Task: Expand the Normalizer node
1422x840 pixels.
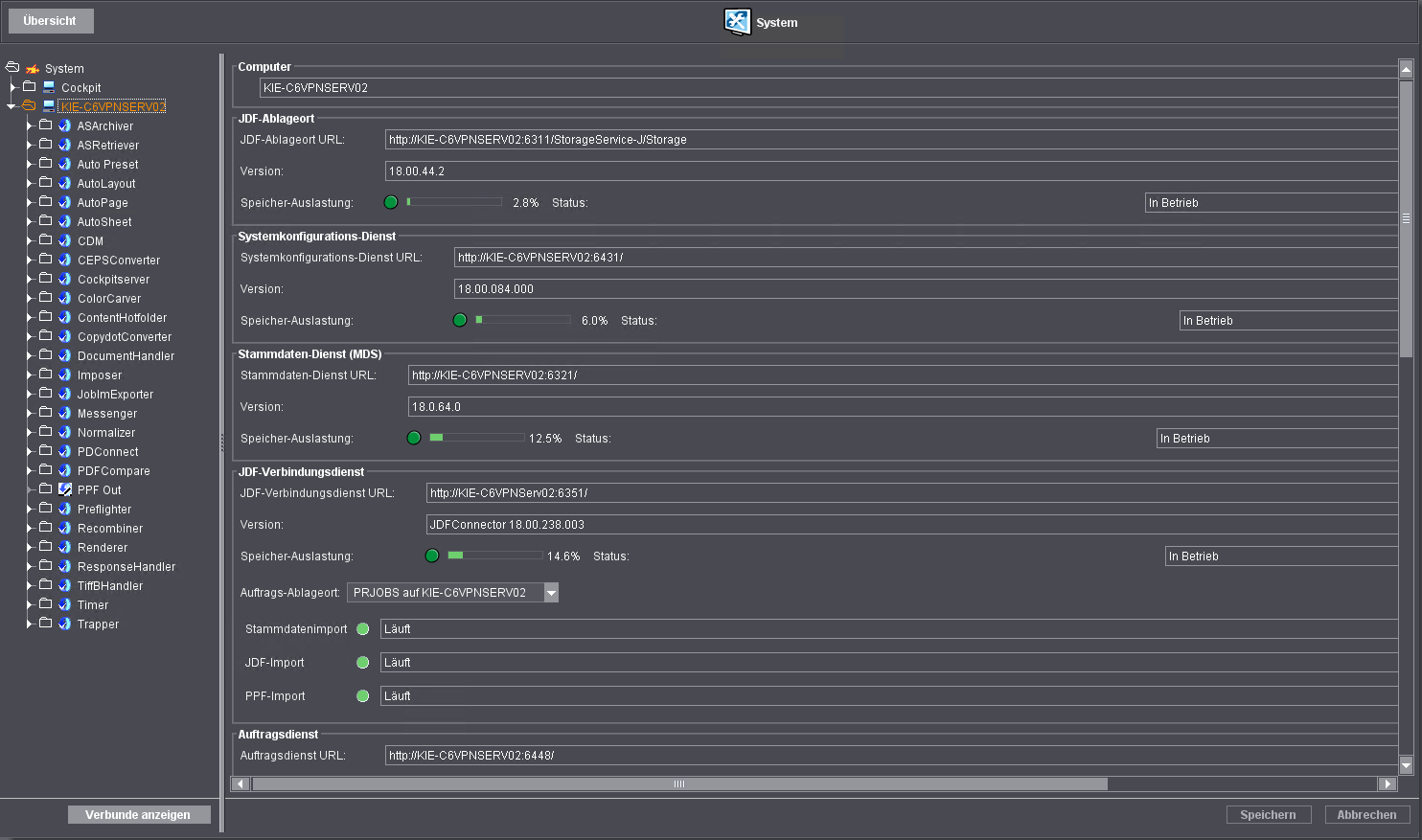Action: tap(29, 432)
